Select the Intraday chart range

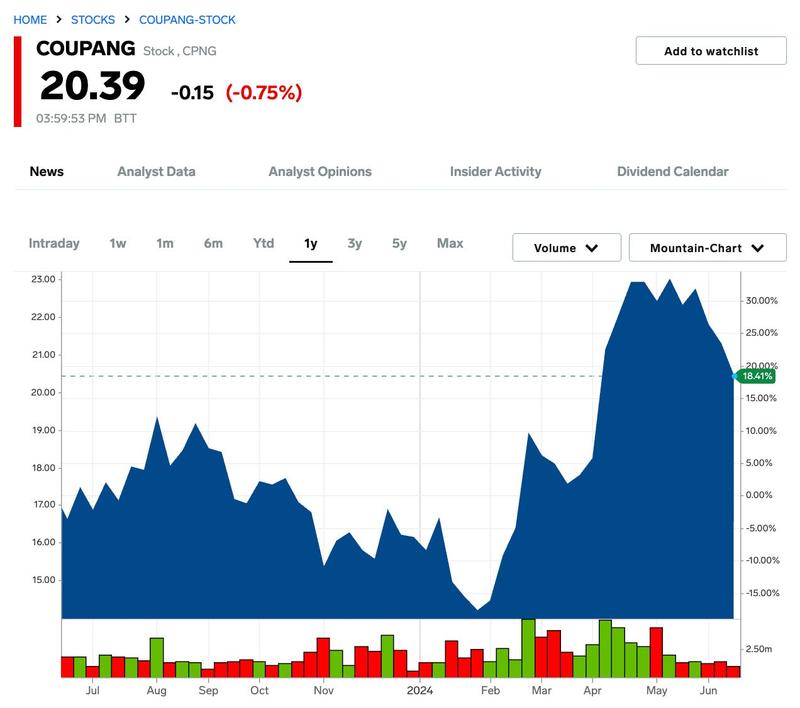[x=54, y=243]
